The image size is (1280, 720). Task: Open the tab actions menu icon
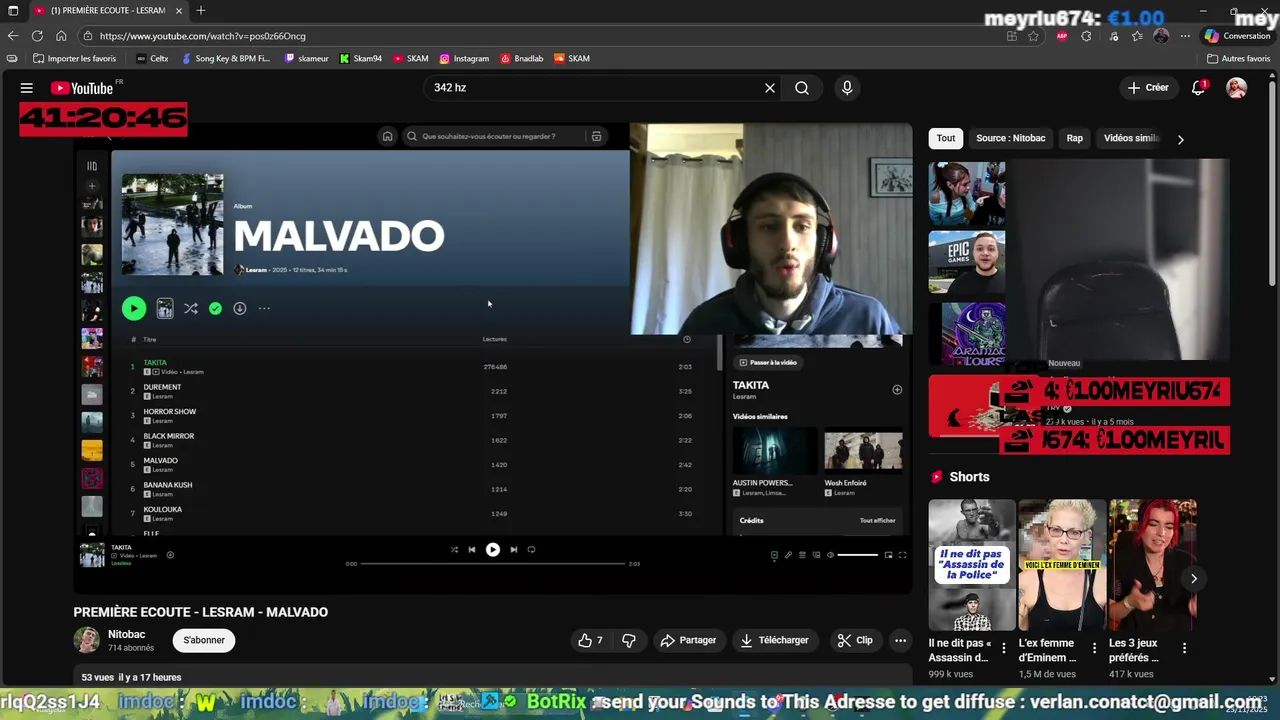coord(13,10)
